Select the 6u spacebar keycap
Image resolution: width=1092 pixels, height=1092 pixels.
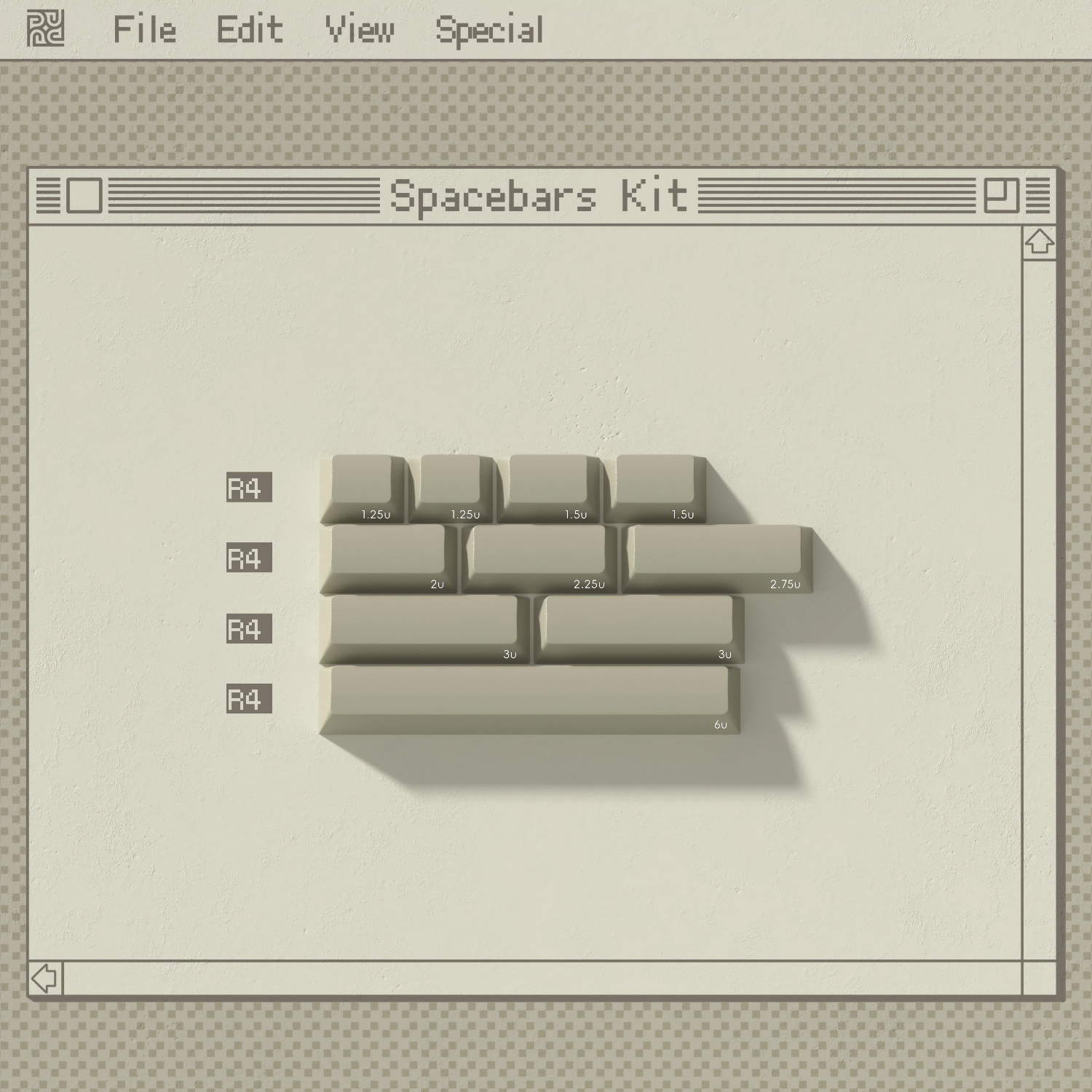click(530, 700)
